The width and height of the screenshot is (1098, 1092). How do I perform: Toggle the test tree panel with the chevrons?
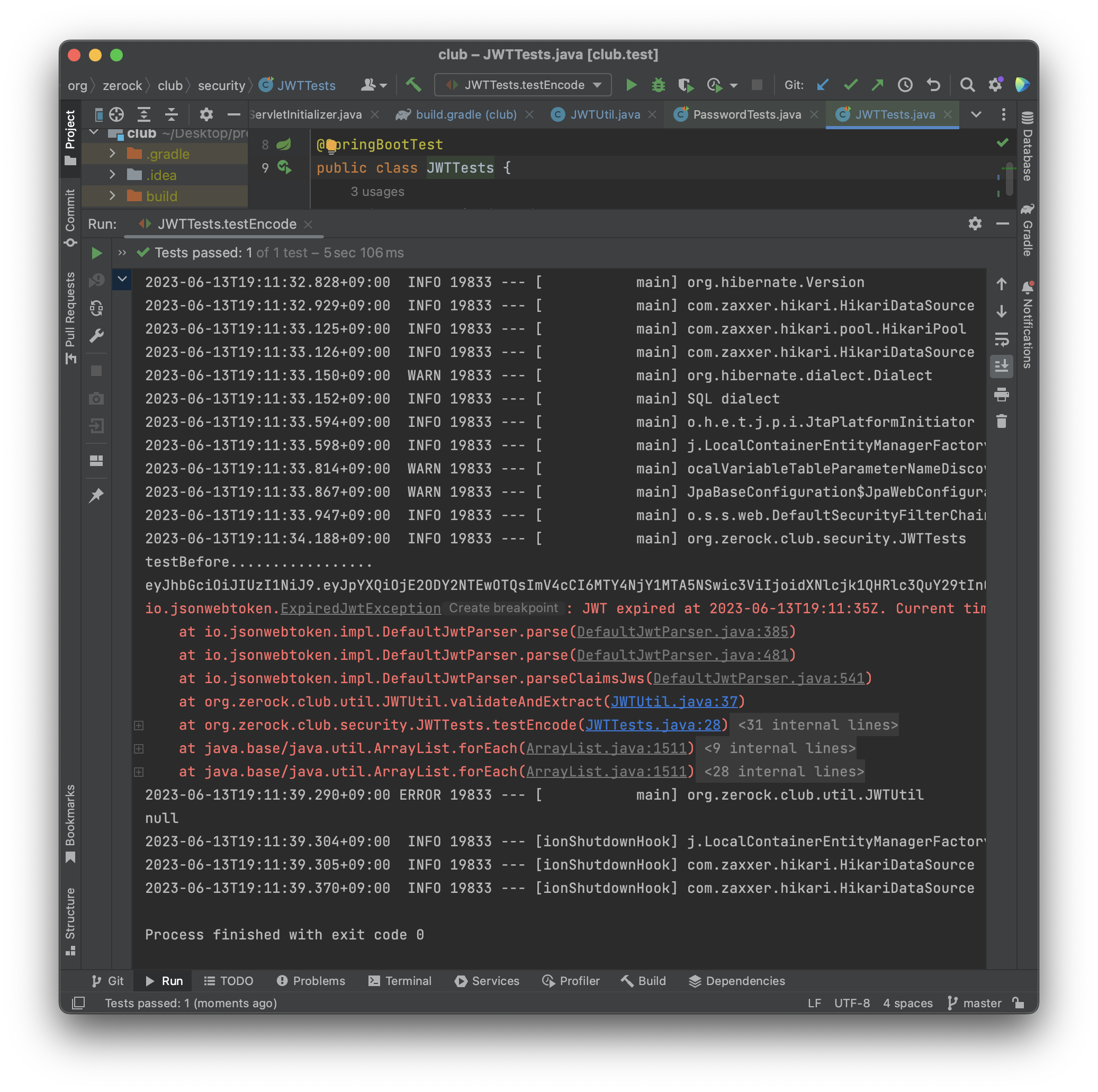122,253
